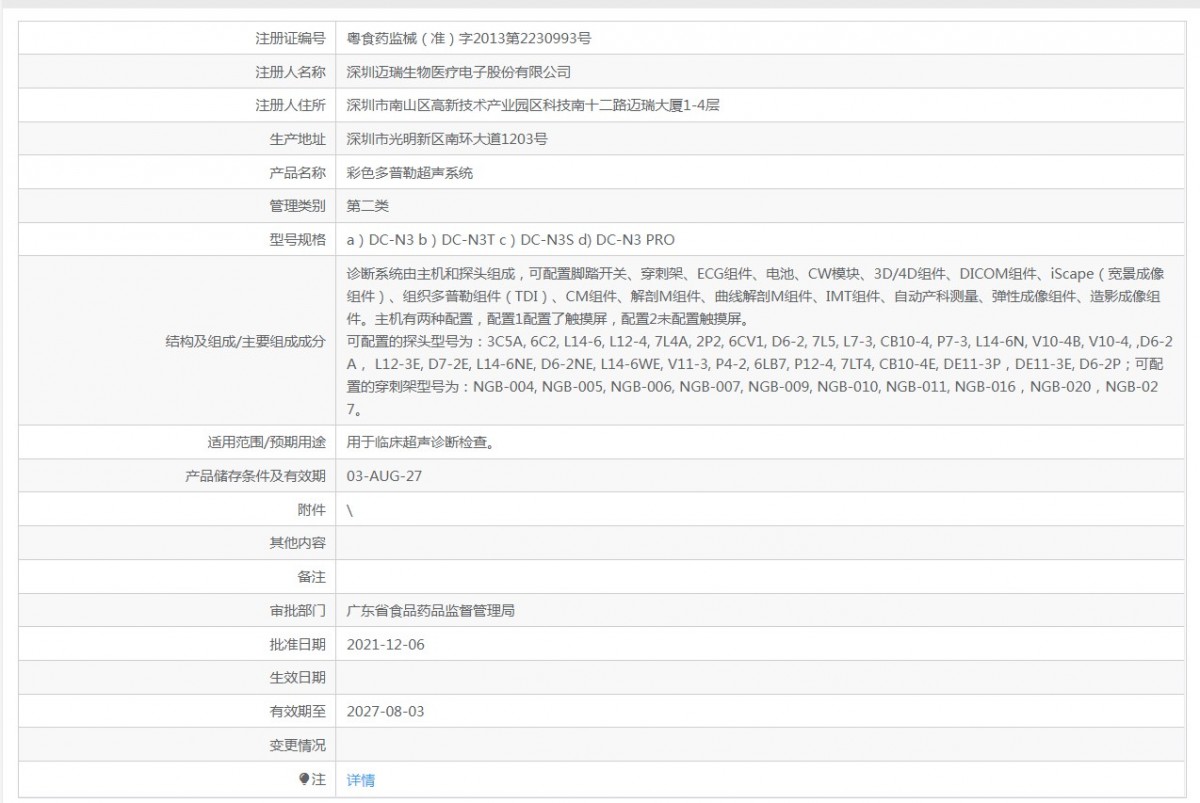The image size is (1200, 803).
Task: Click storage validity value 03-AUG-27
Action: 384,476
